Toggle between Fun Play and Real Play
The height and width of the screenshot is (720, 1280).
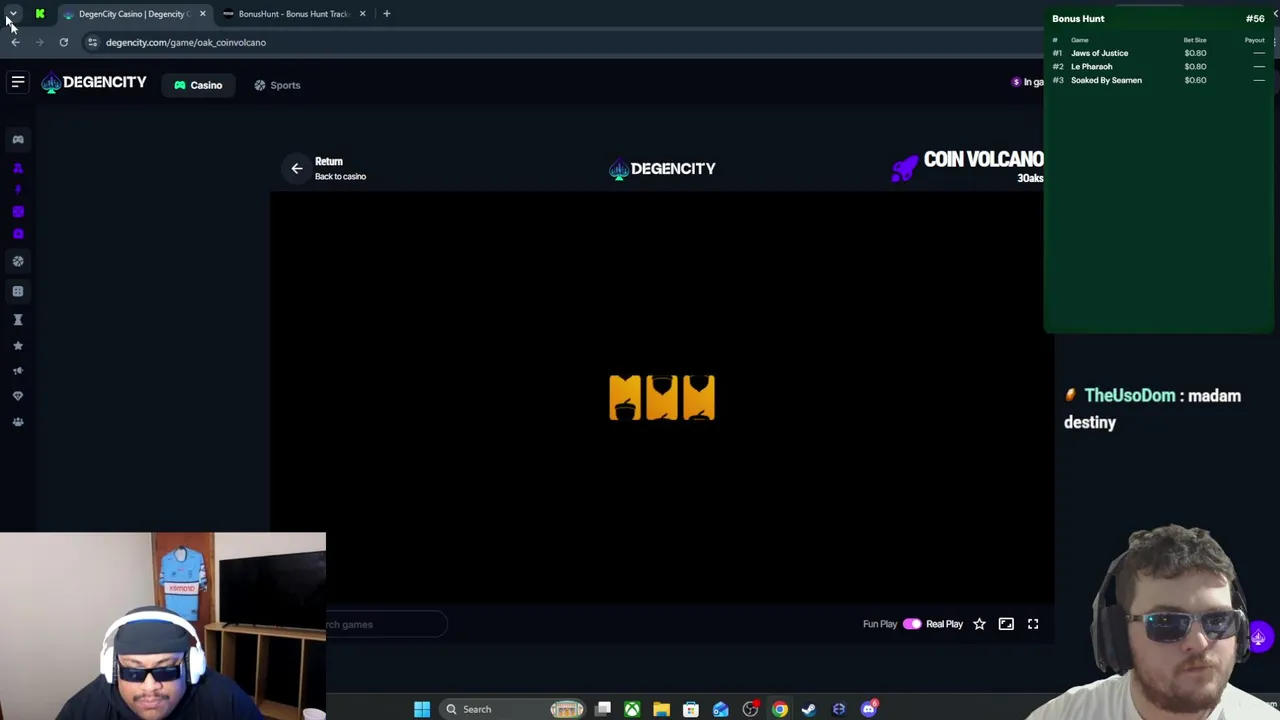click(x=912, y=624)
